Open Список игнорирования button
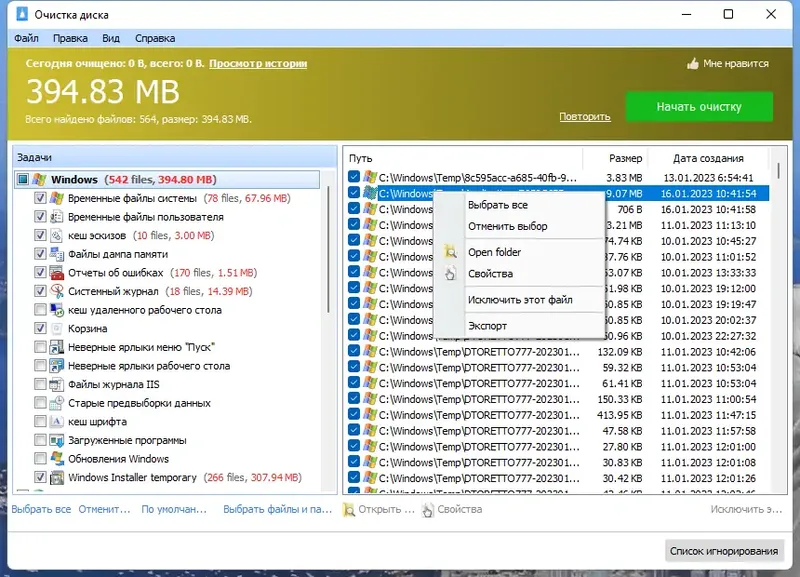This screenshot has height=577, width=800. coord(724,551)
